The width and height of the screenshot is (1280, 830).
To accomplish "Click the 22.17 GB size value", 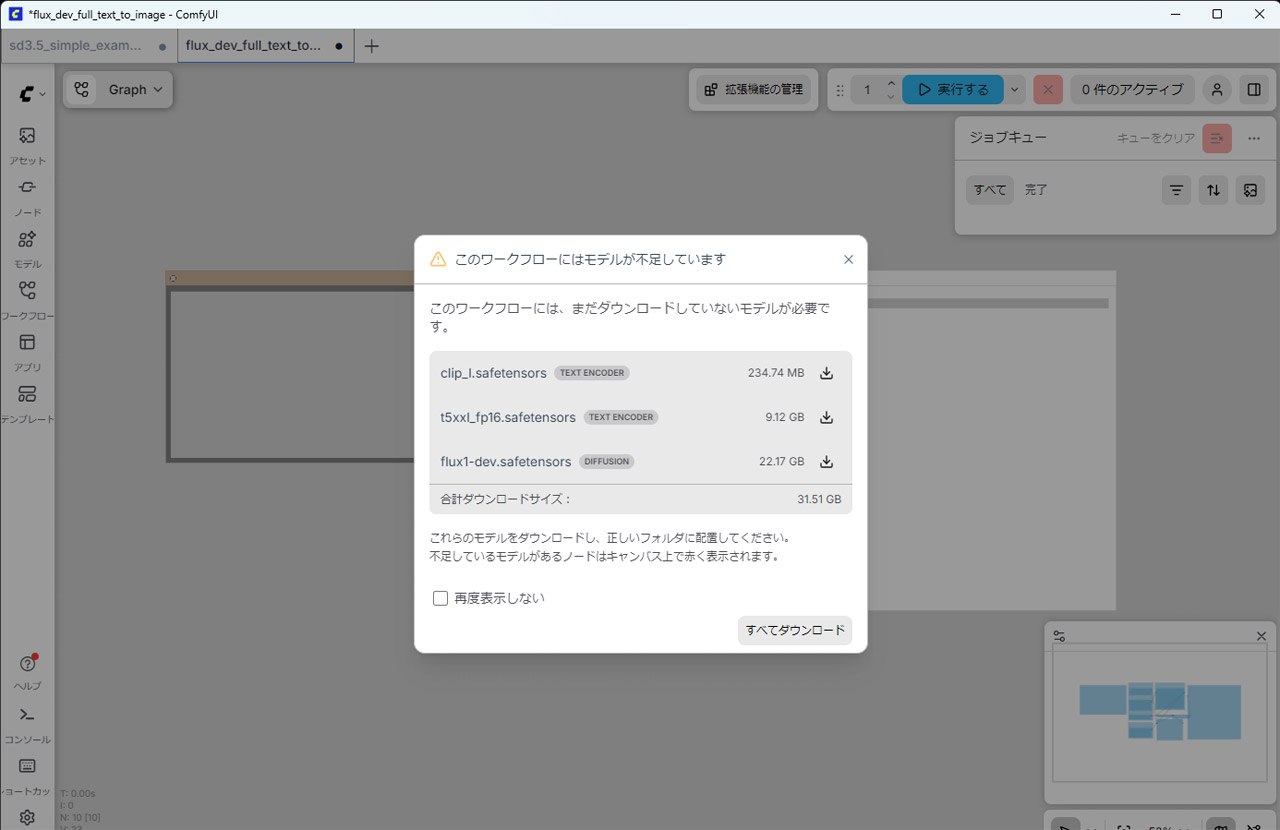I will 782,462.
